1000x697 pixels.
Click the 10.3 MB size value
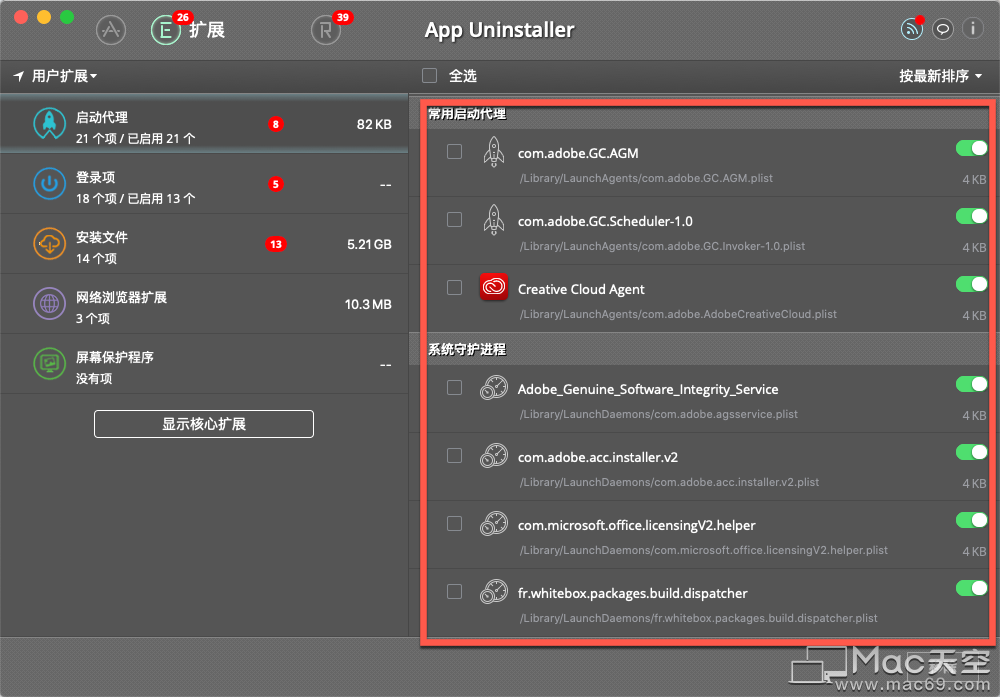click(x=368, y=304)
